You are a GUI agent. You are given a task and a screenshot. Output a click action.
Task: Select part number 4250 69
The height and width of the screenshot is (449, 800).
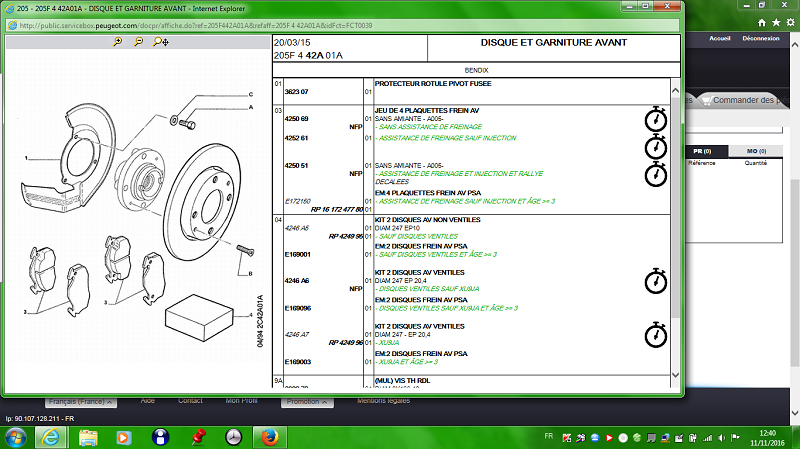[x=296, y=119]
